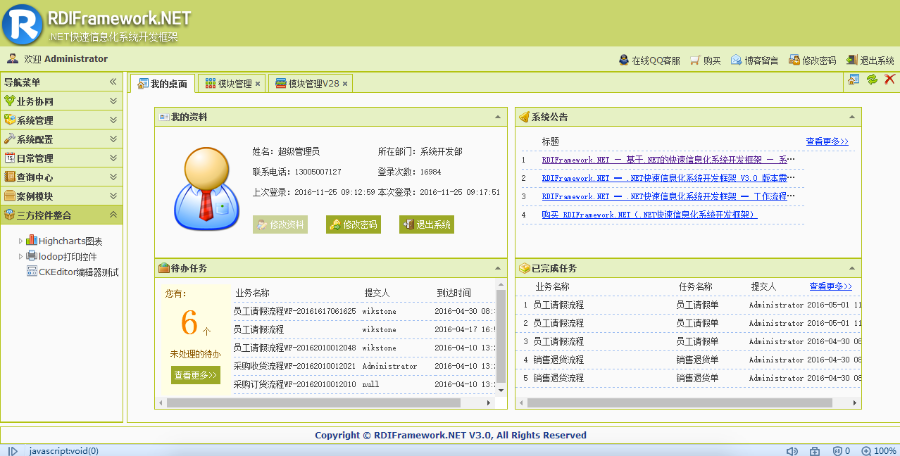Click the green refresh tab icon
The width and height of the screenshot is (900, 456).
[872, 79]
